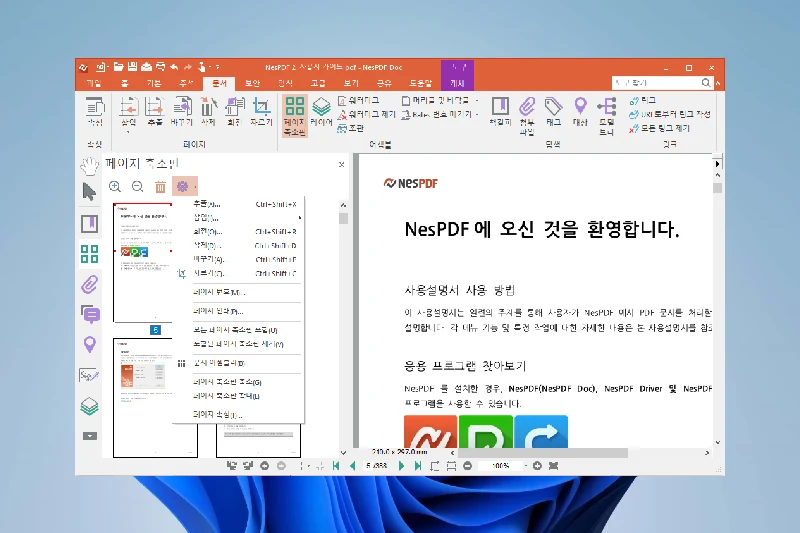Click the zoom out minus button in the status bar
This screenshot has width=800, height=533.
[467, 466]
